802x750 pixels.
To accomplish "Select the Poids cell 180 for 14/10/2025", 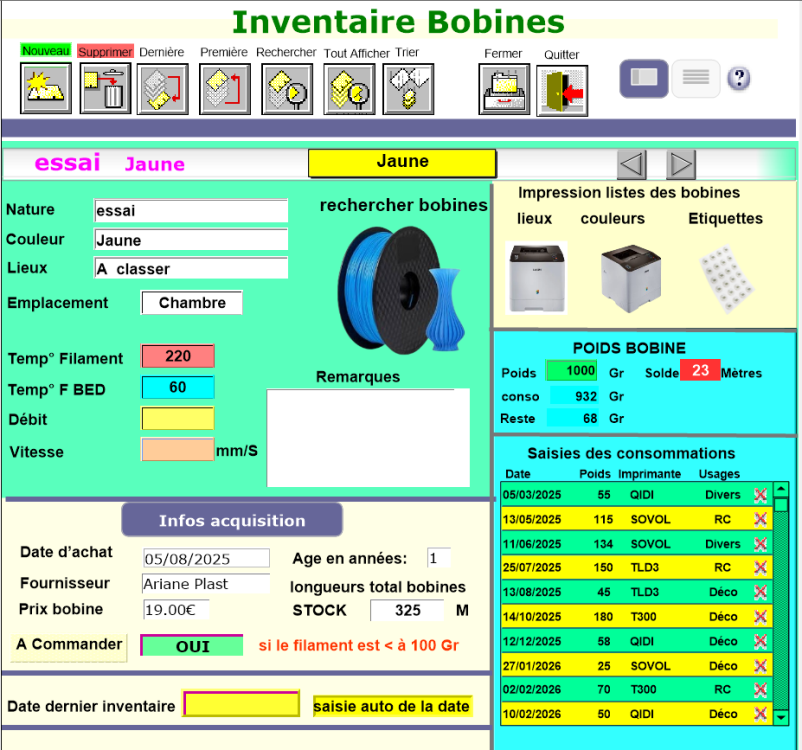I will (x=603, y=616).
